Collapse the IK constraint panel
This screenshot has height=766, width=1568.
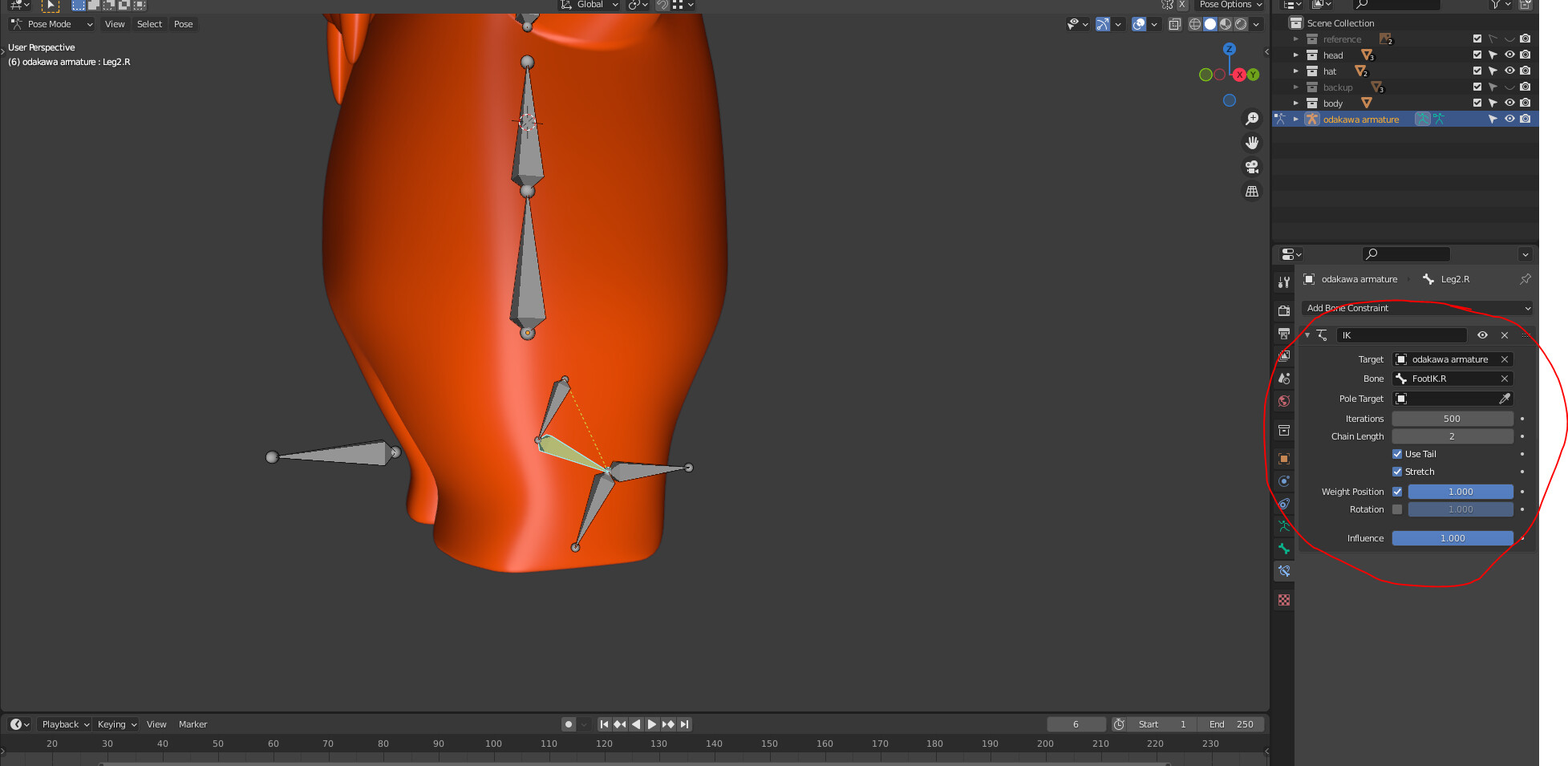tap(1307, 335)
